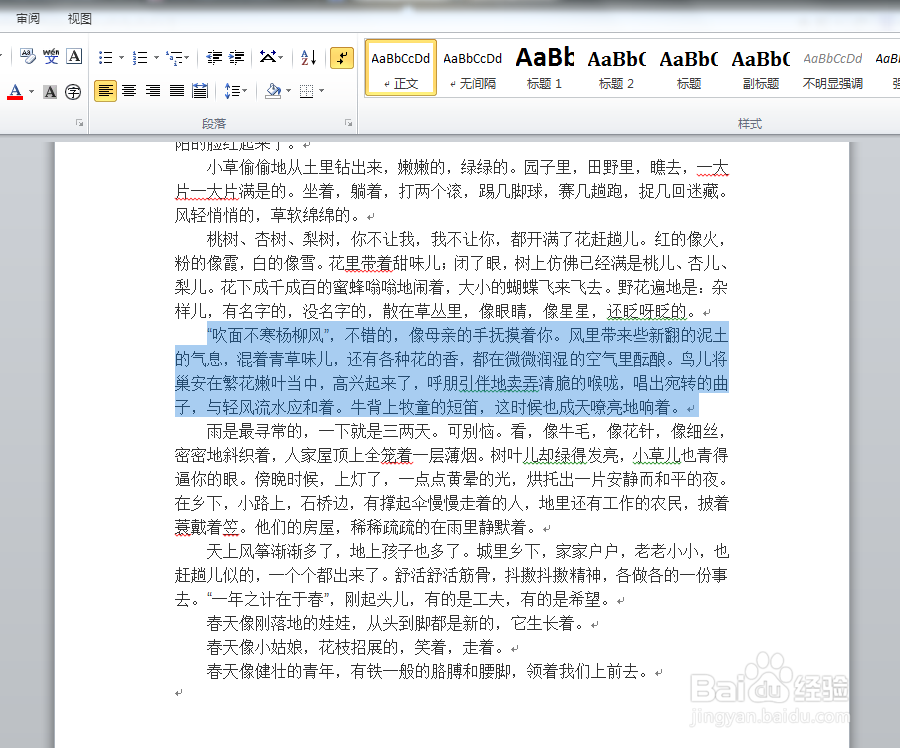The image size is (900, 748).
Task: Apply character shading to the selection
Action: (49, 91)
